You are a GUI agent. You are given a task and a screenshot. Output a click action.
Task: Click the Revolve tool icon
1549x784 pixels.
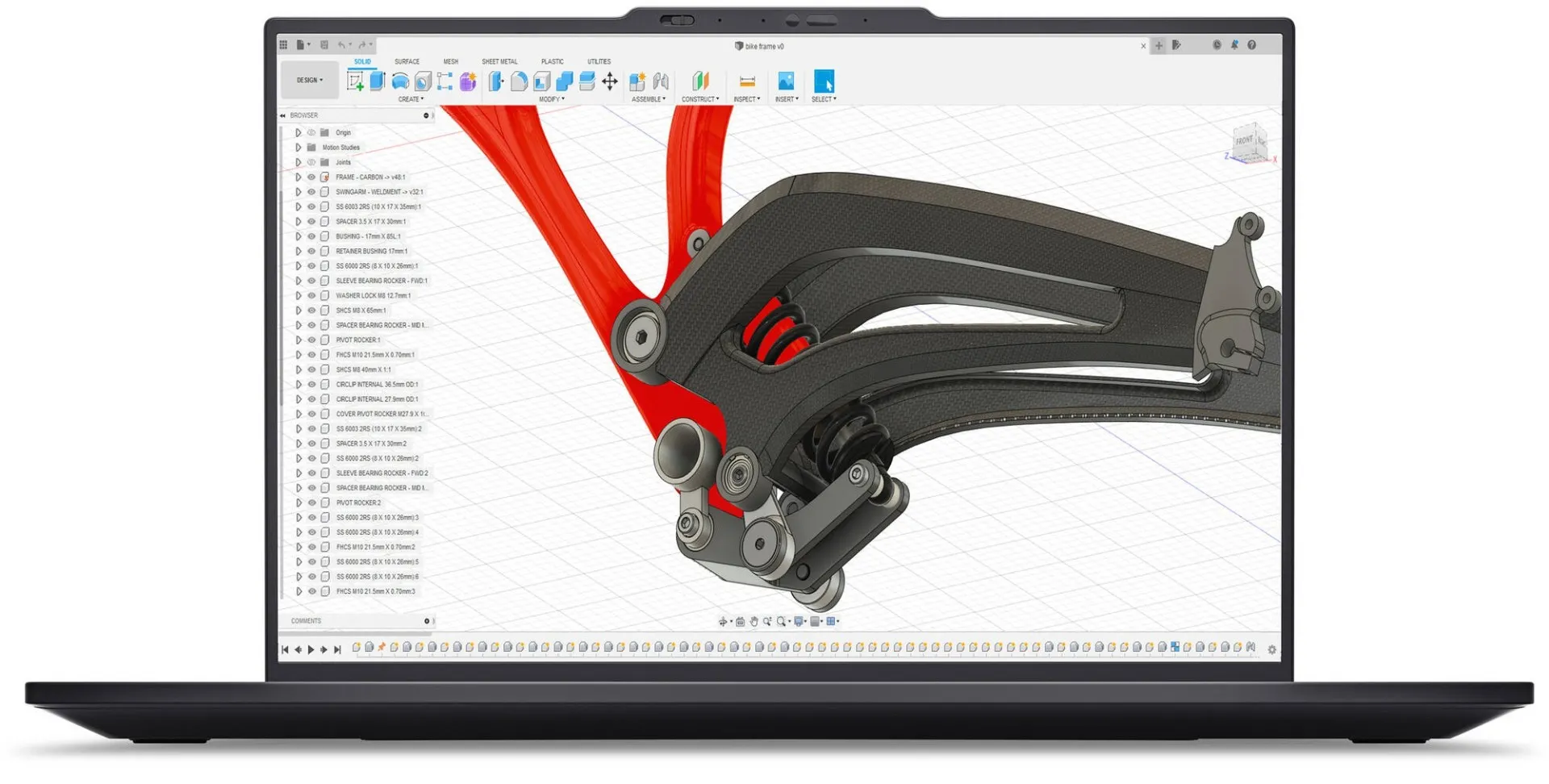(x=400, y=81)
